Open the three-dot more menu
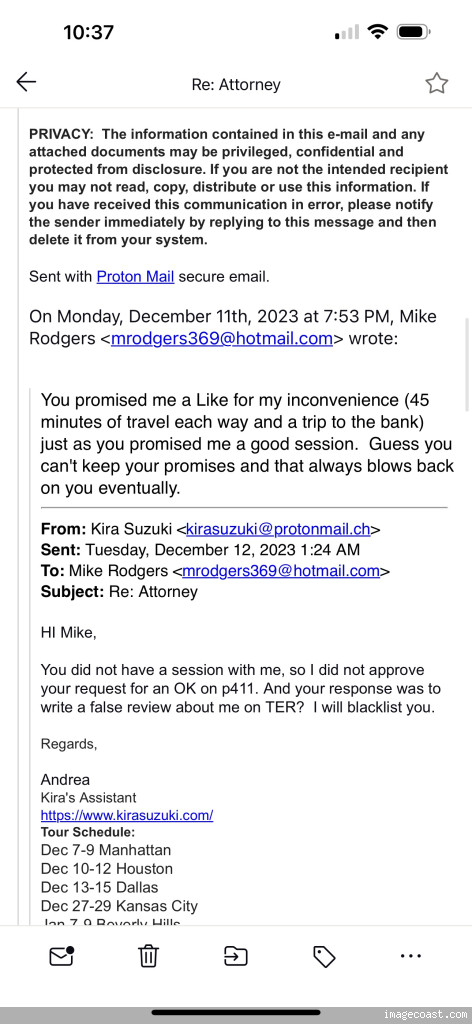This screenshot has height=1024, width=472. coord(411,956)
